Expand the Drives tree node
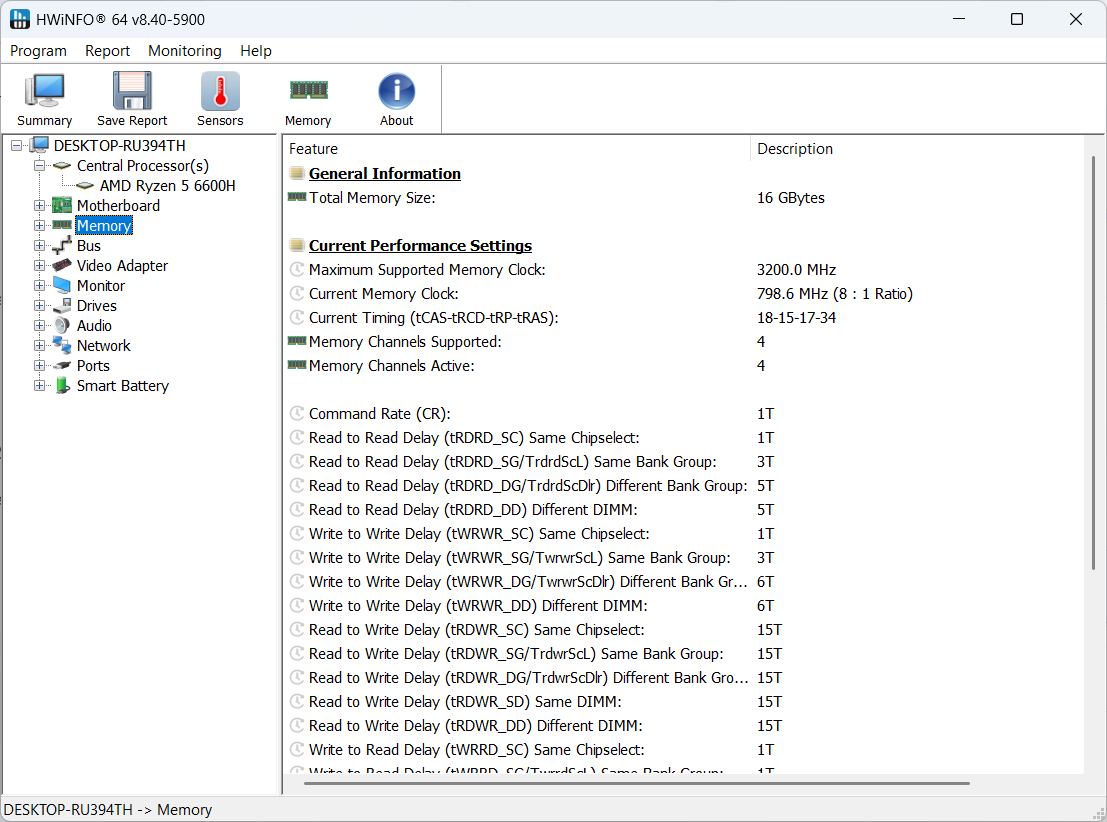The image size is (1107, 822). point(40,306)
